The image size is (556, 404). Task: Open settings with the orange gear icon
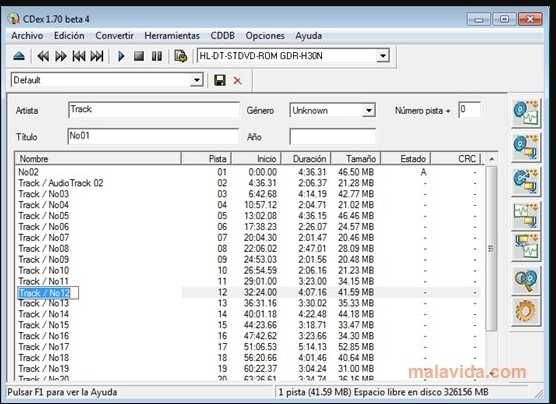pyautogui.click(x=526, y=311)
